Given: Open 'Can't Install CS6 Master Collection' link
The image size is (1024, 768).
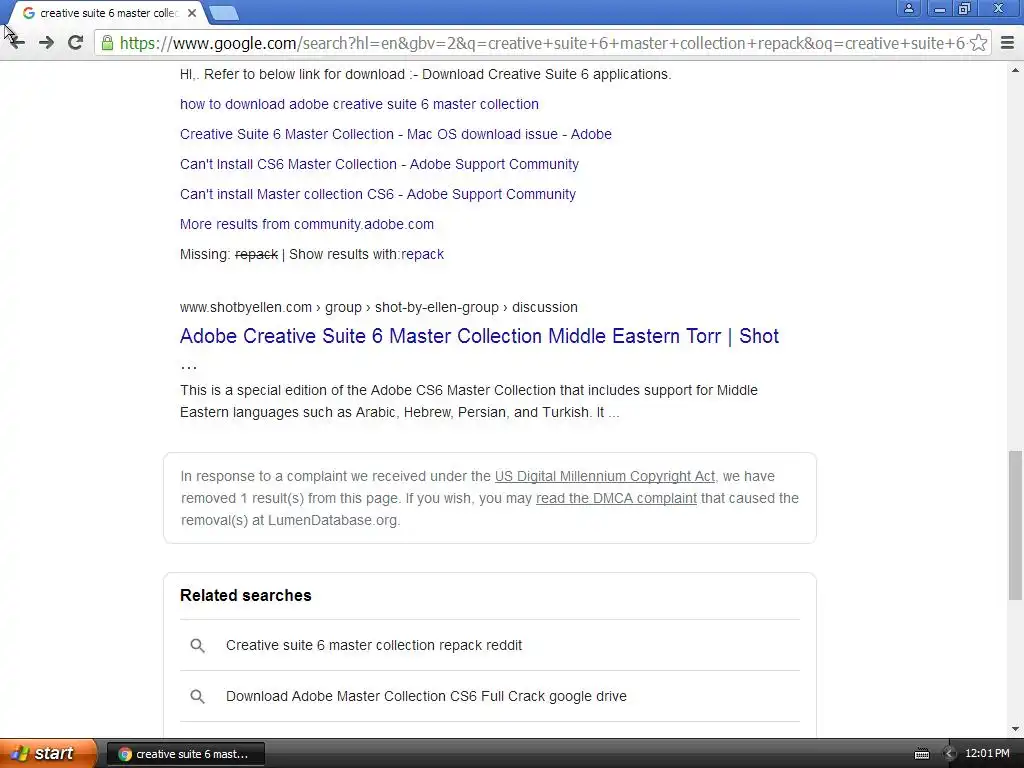Looking at the screenshot, I should (379, 165).
